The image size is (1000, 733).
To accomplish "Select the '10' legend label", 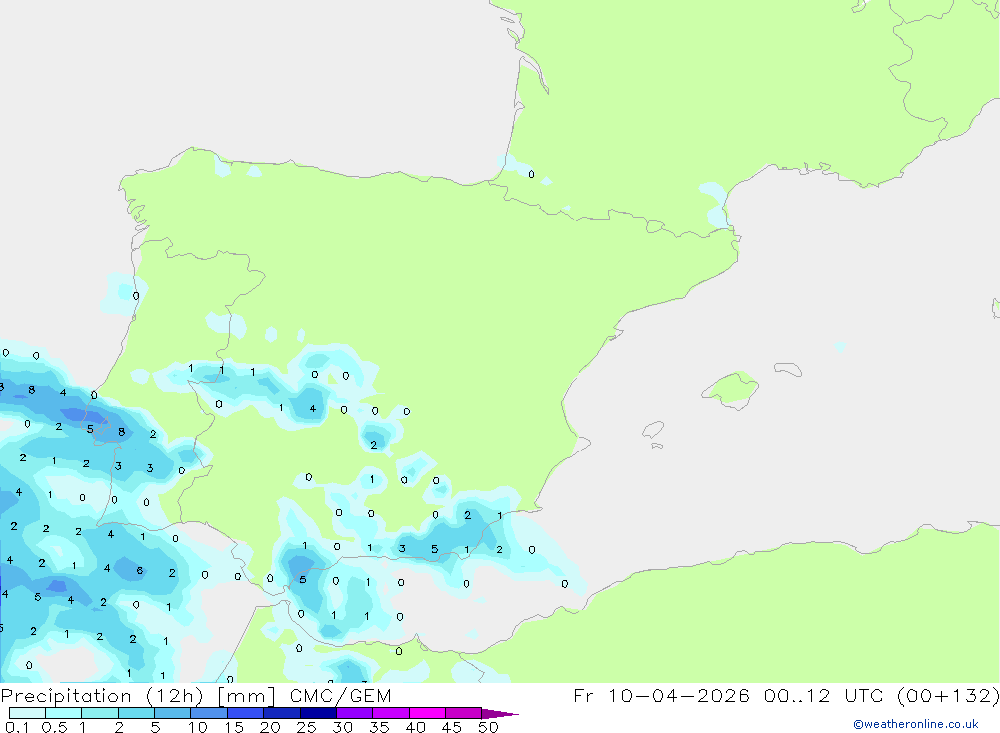I will (x=198, y=727).
